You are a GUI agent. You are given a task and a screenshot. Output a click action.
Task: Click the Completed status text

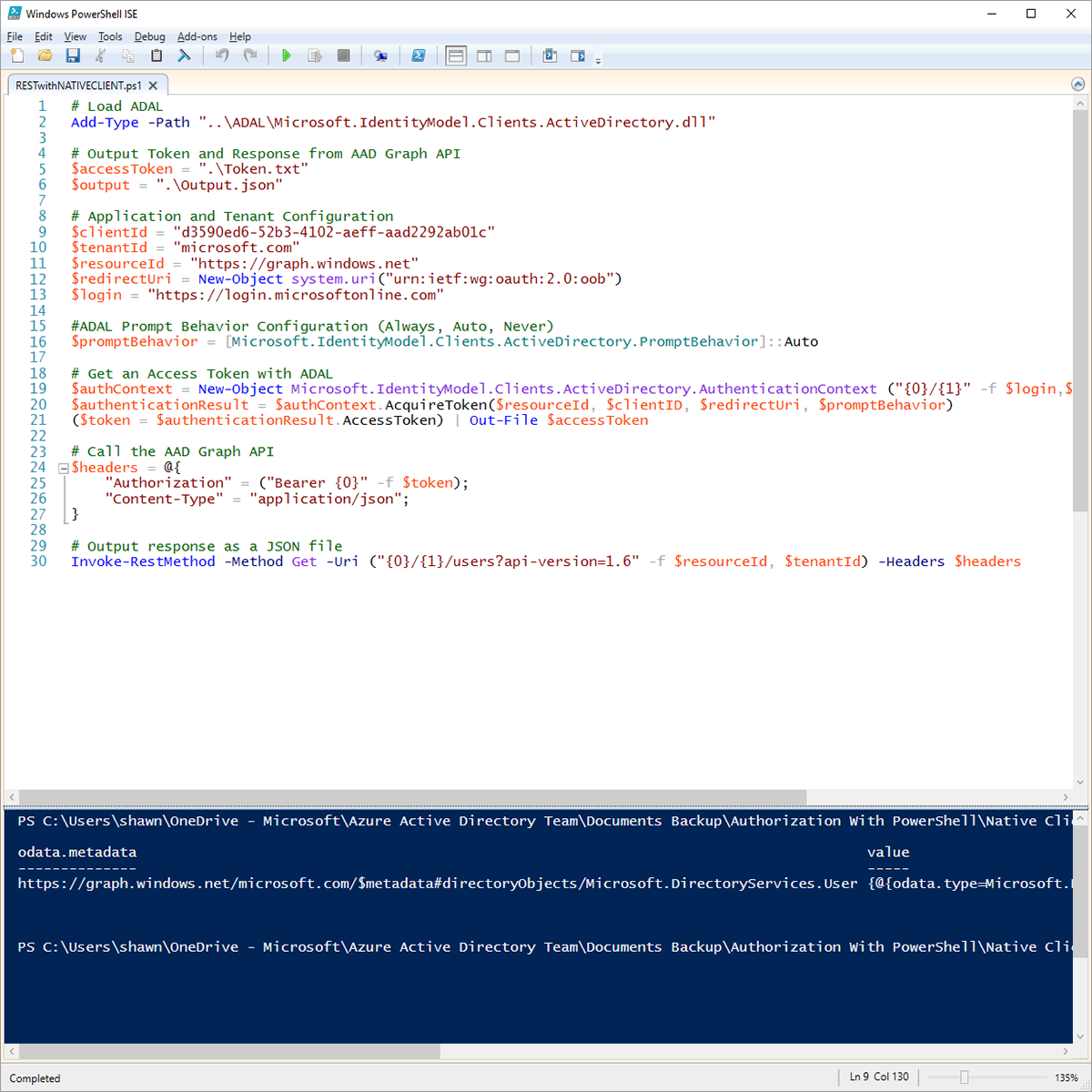point(35,1078)
